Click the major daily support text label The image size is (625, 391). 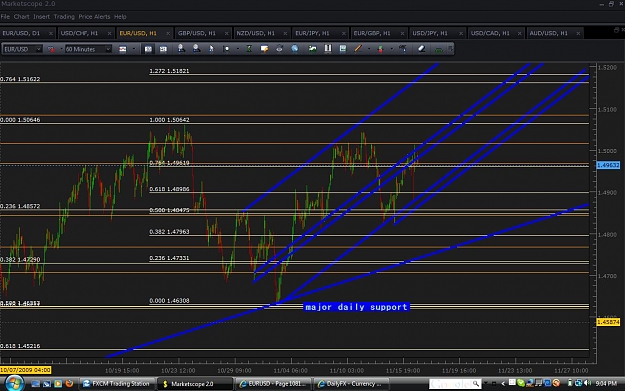click(x=356, y=307)
